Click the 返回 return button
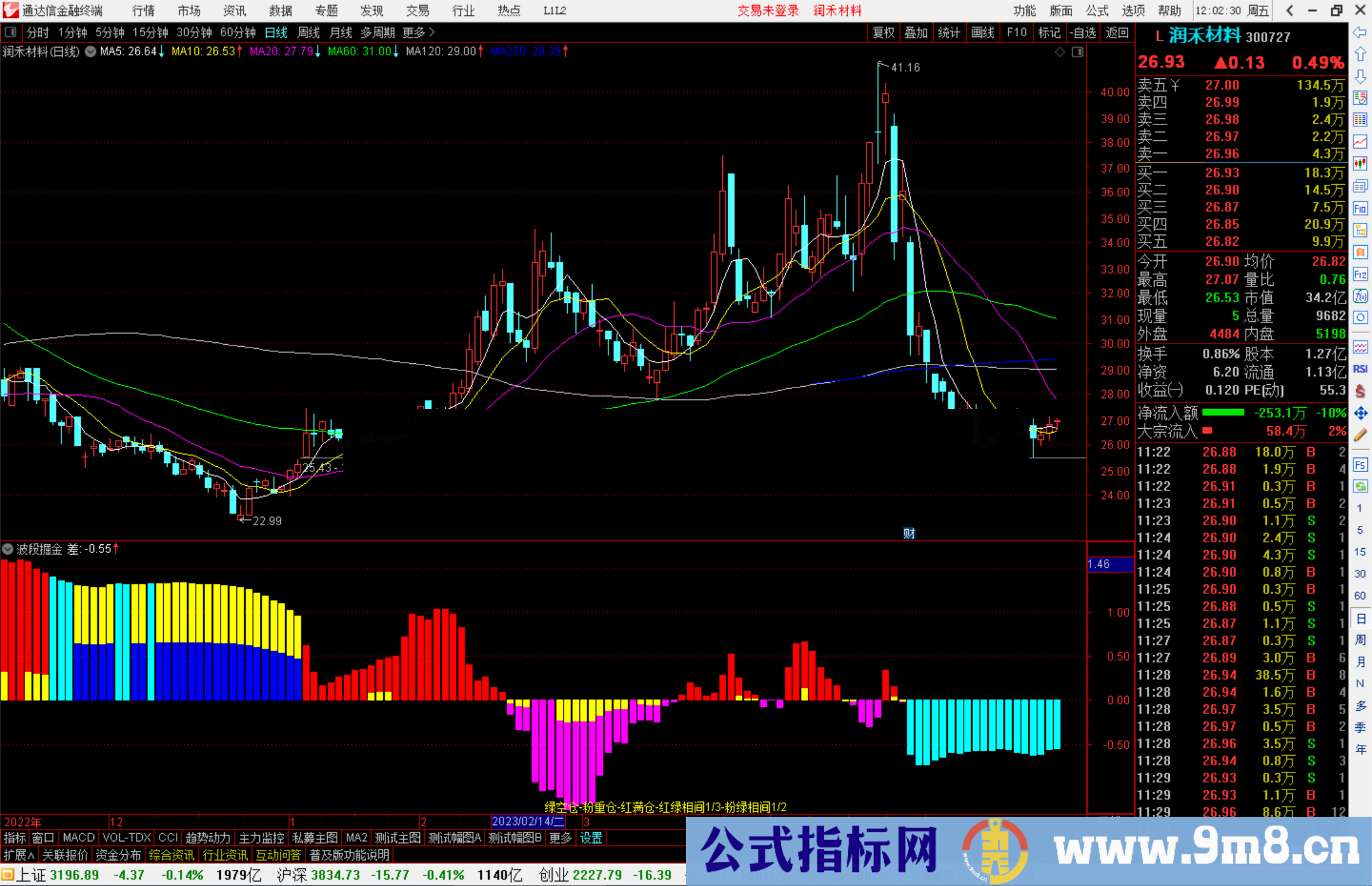 click(1117, 32)
